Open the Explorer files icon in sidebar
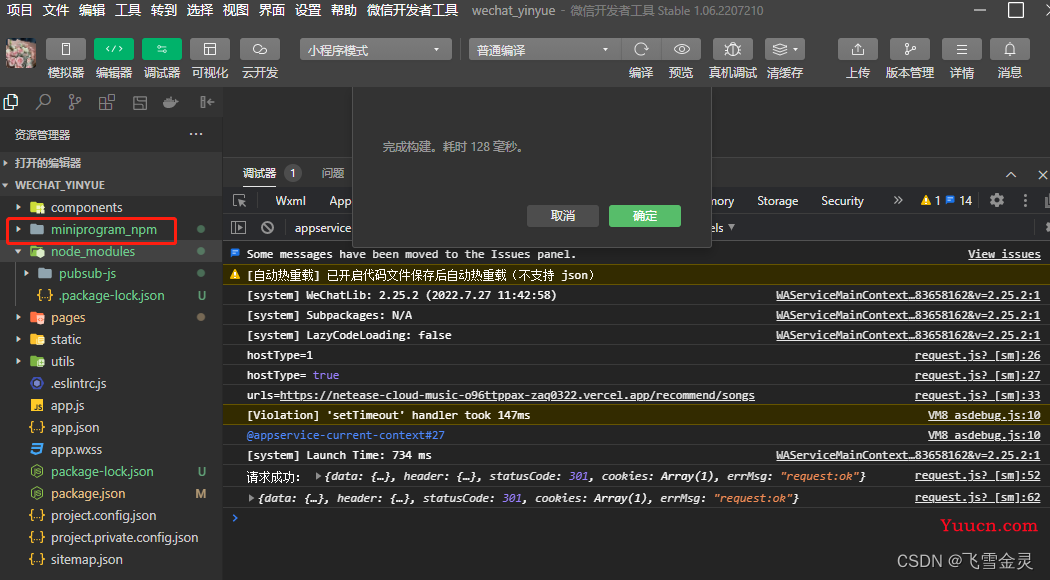Image resolution: width=1050 pixels, height=580 pixels. tap(11, 102)
